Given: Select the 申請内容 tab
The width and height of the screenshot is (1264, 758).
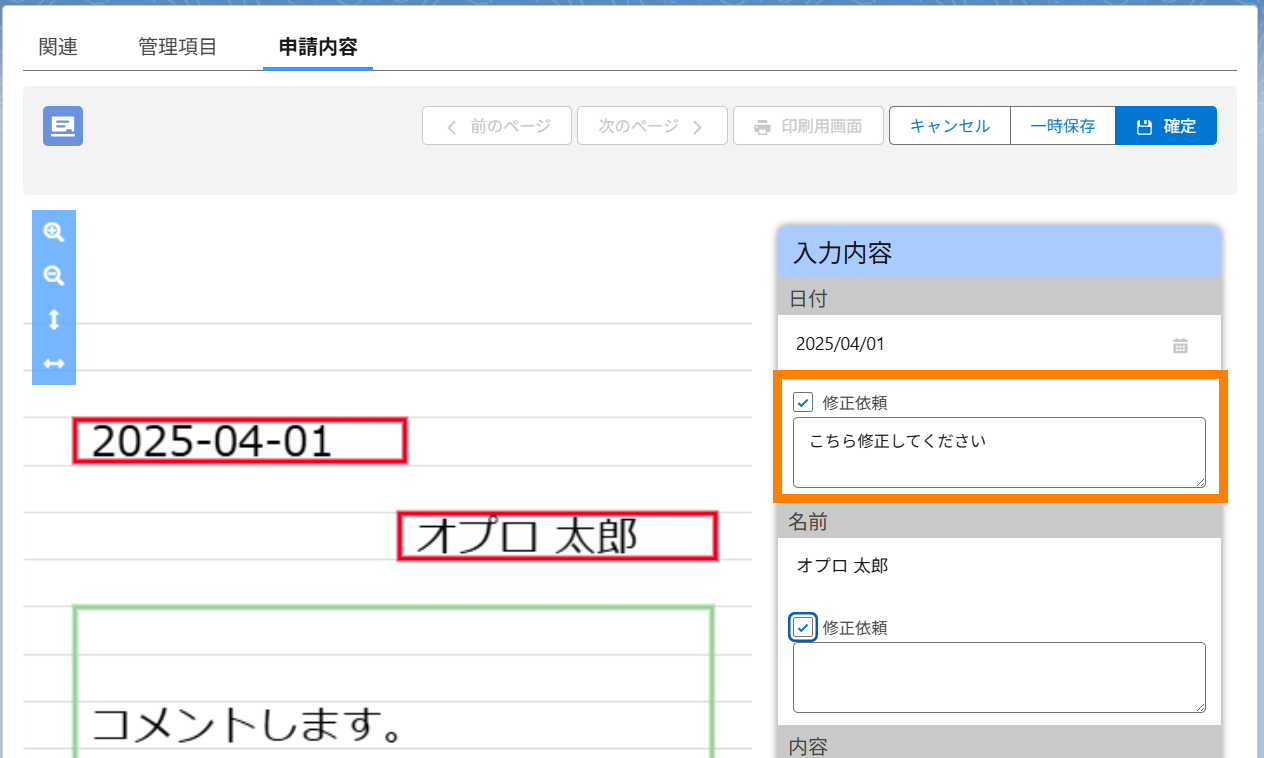Looking at the screenshot, I should coord(318,47).
